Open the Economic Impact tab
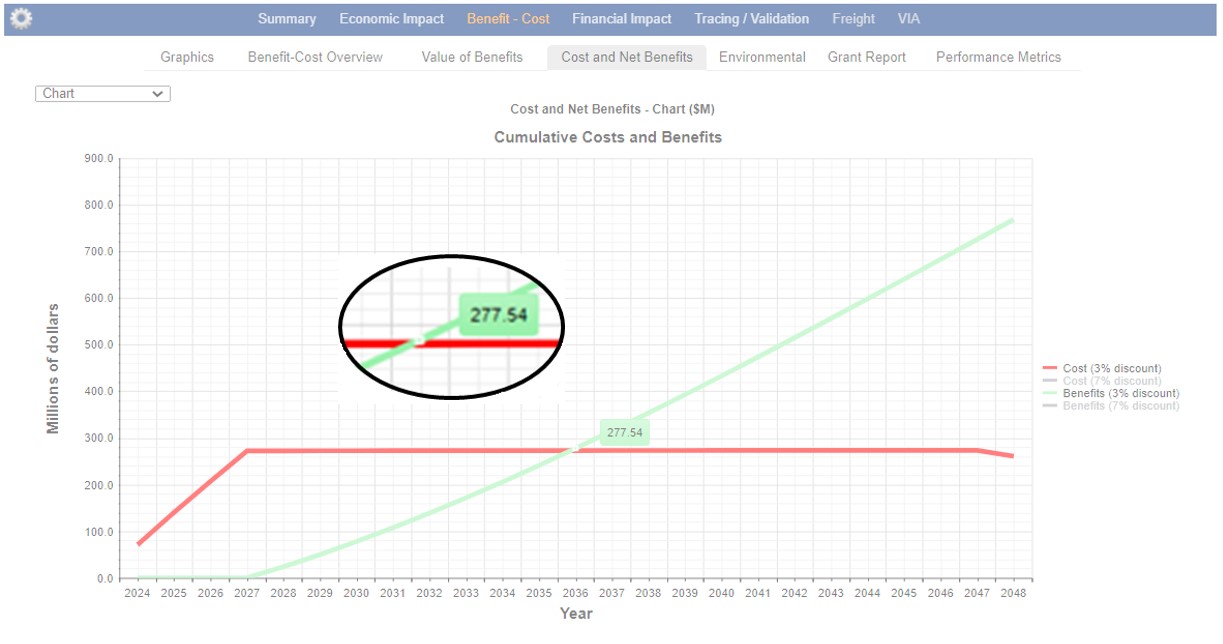The height and width of the screenshot is (644, 1223). 391,19
